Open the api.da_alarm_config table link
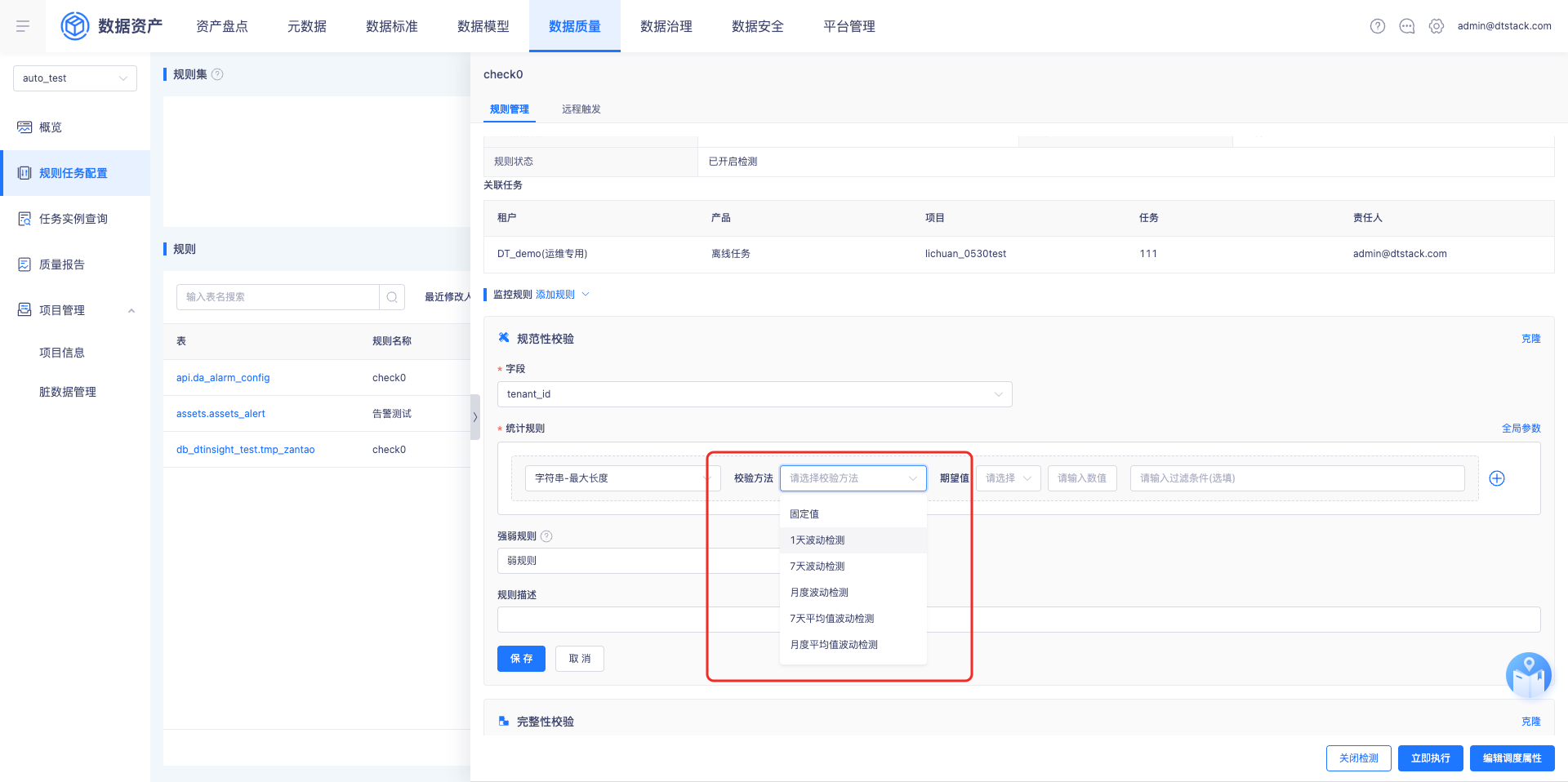 point(223,378)
